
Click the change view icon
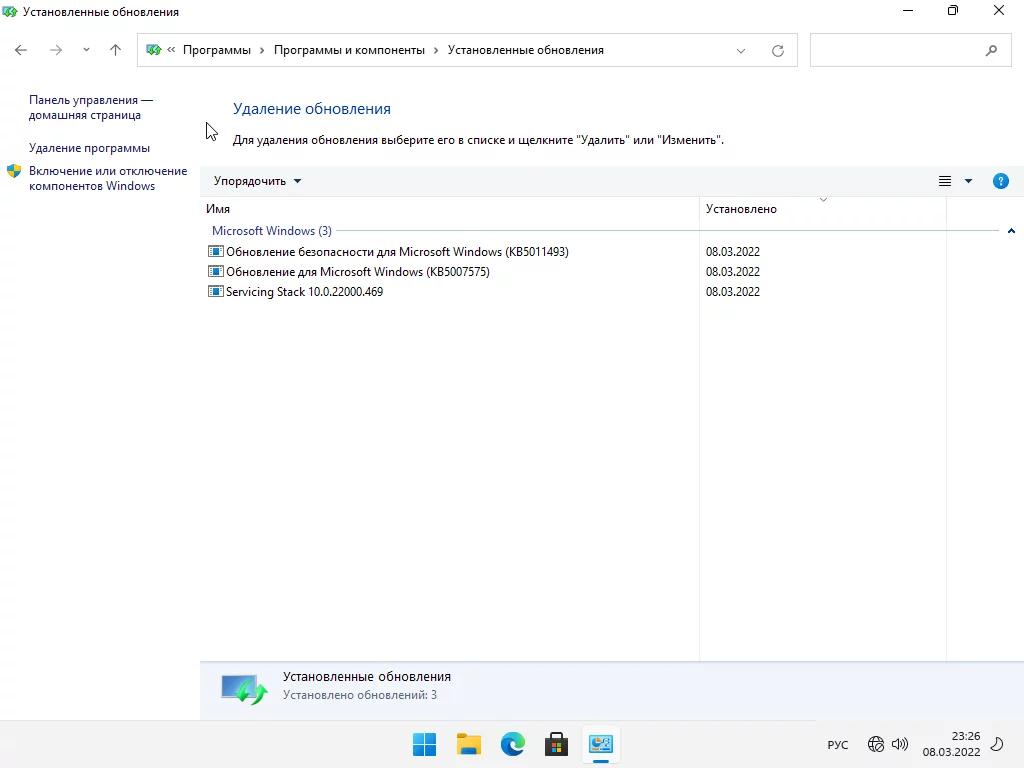tap(945, 182)
